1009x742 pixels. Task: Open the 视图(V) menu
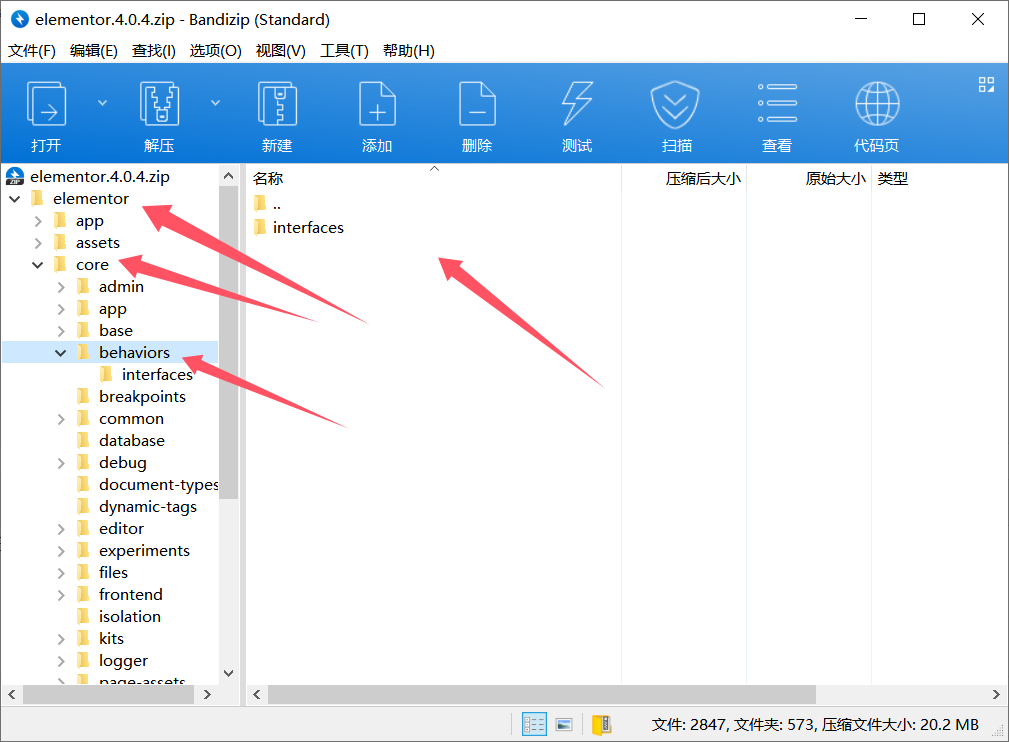coord(281,51)
